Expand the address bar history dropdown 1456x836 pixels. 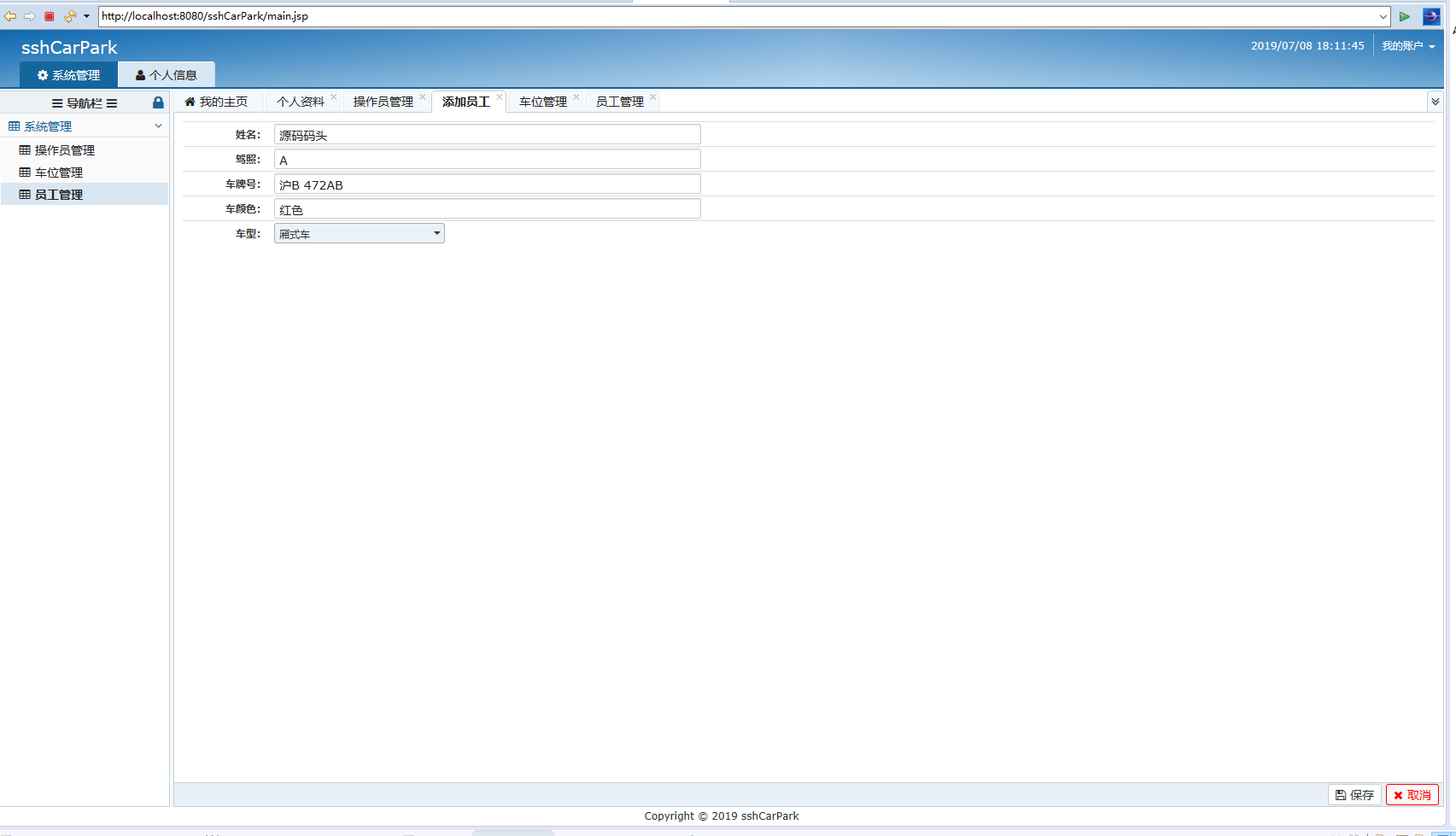pos(1383,16)
